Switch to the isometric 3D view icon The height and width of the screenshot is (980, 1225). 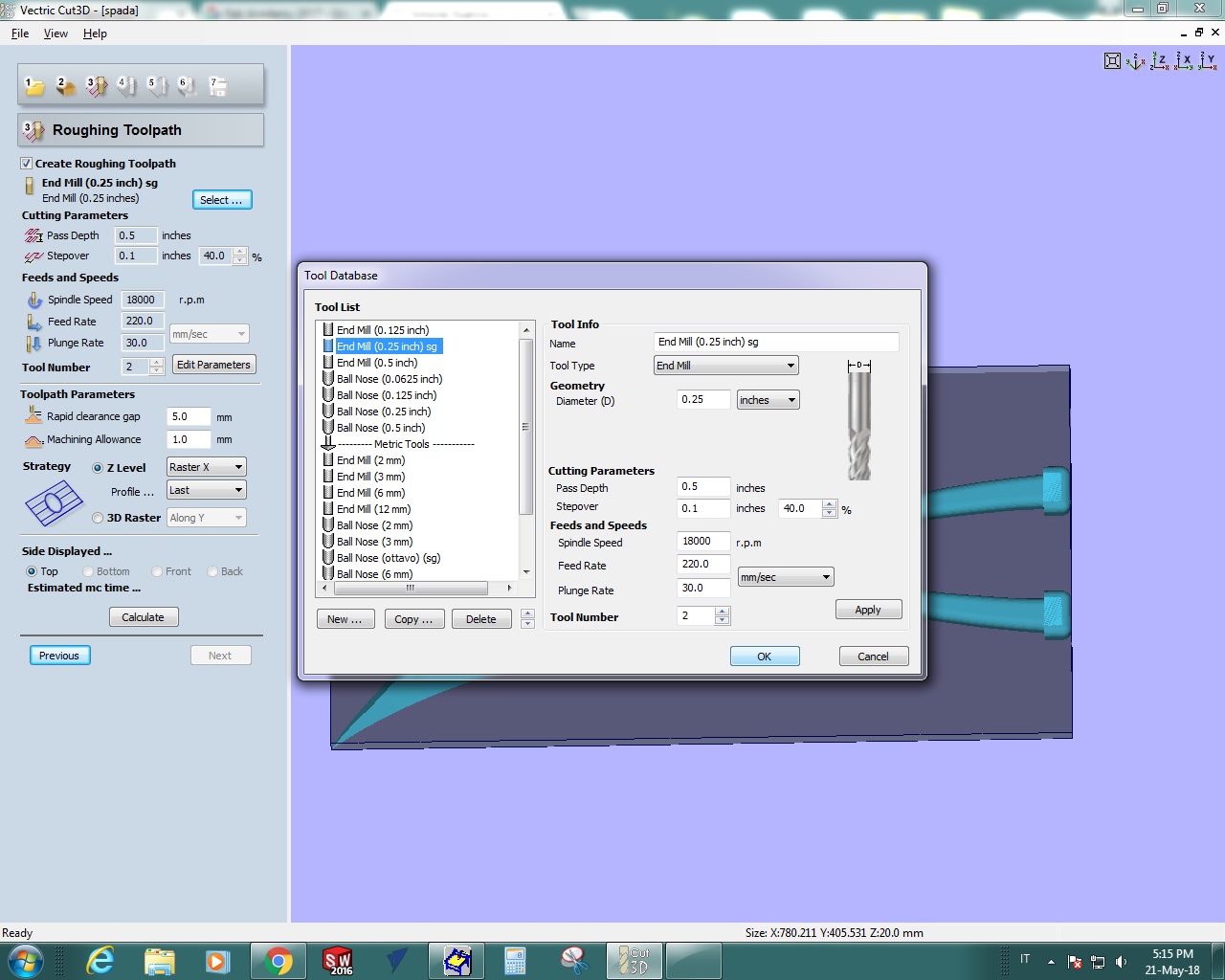point(1136,61)
